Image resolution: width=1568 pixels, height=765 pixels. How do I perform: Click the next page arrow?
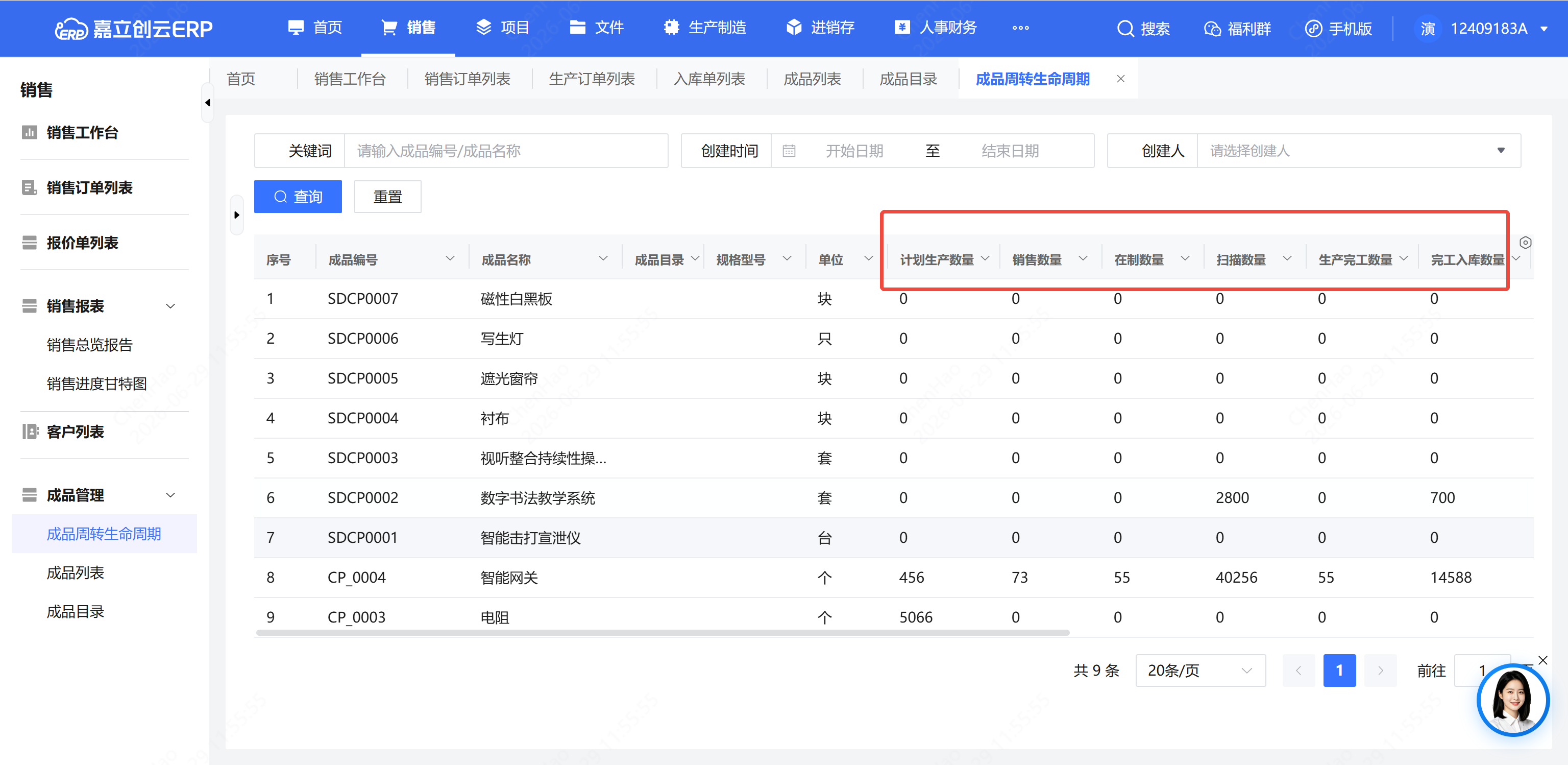click(x=1381, y=671)
